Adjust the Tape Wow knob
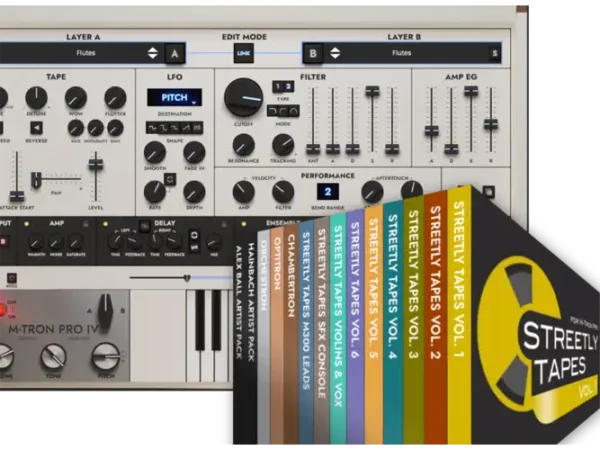The image size is (600, 450). (x=76, y=98)
